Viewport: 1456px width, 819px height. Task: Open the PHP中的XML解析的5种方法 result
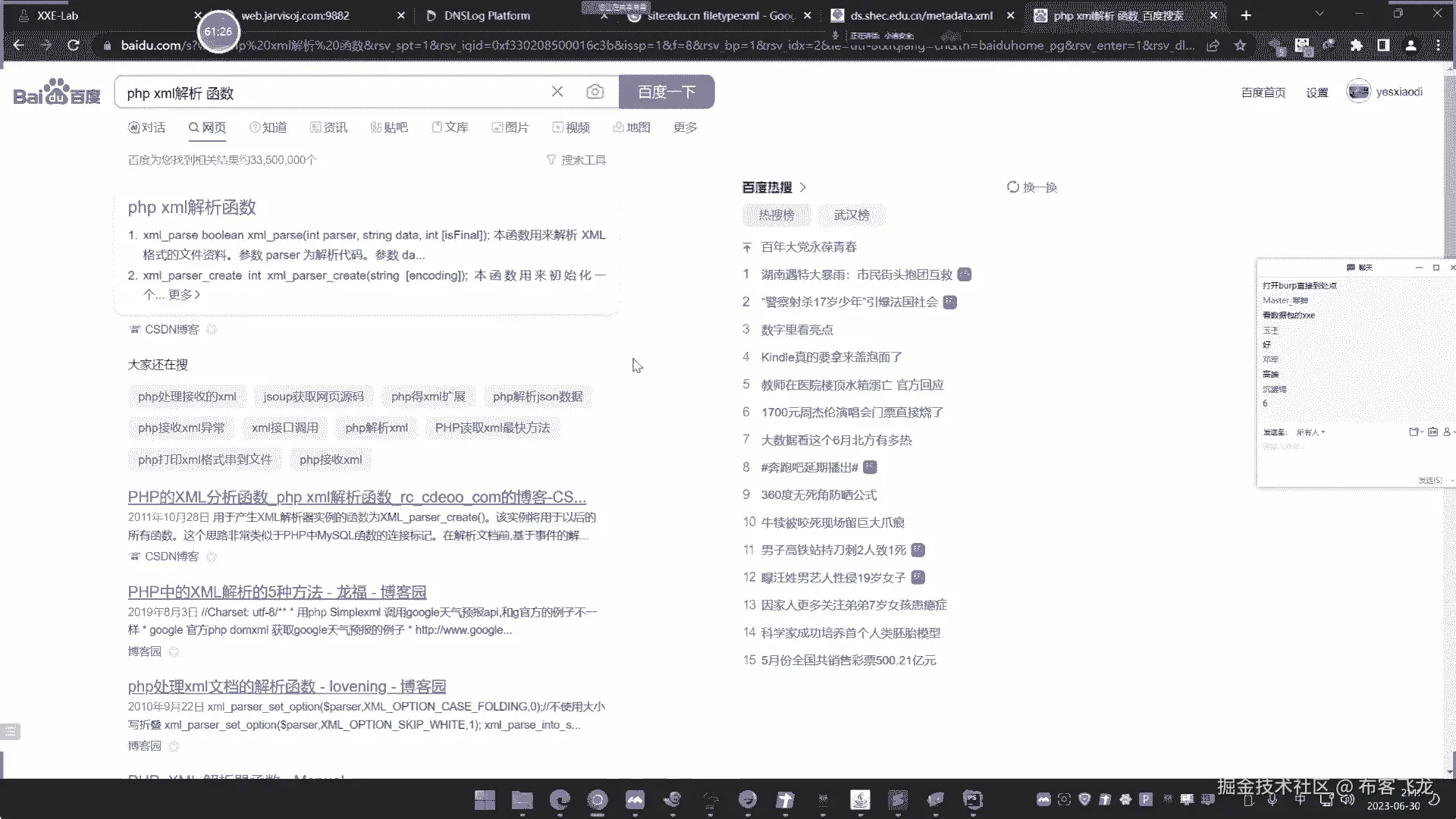277,591
